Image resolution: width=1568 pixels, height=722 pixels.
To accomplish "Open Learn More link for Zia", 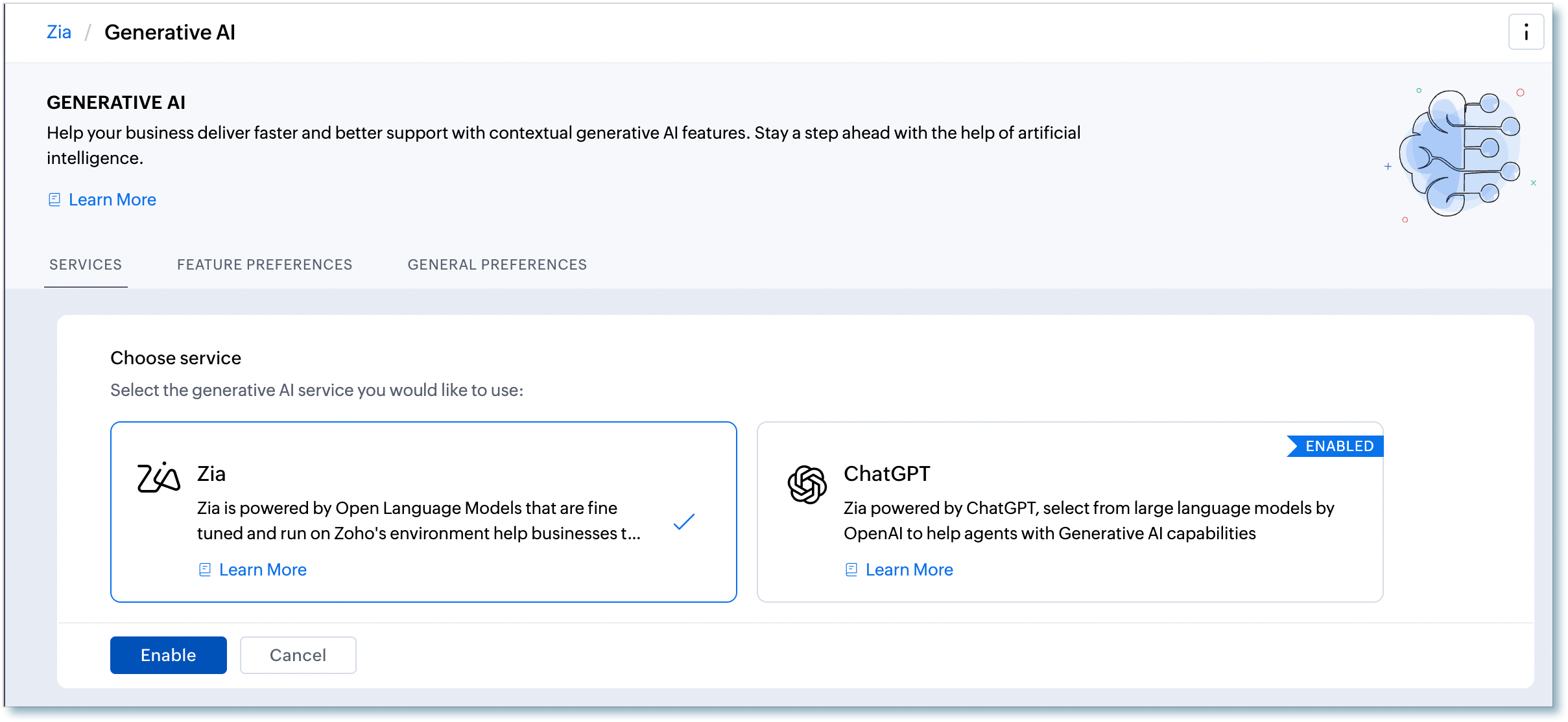I will pos(263,570).
